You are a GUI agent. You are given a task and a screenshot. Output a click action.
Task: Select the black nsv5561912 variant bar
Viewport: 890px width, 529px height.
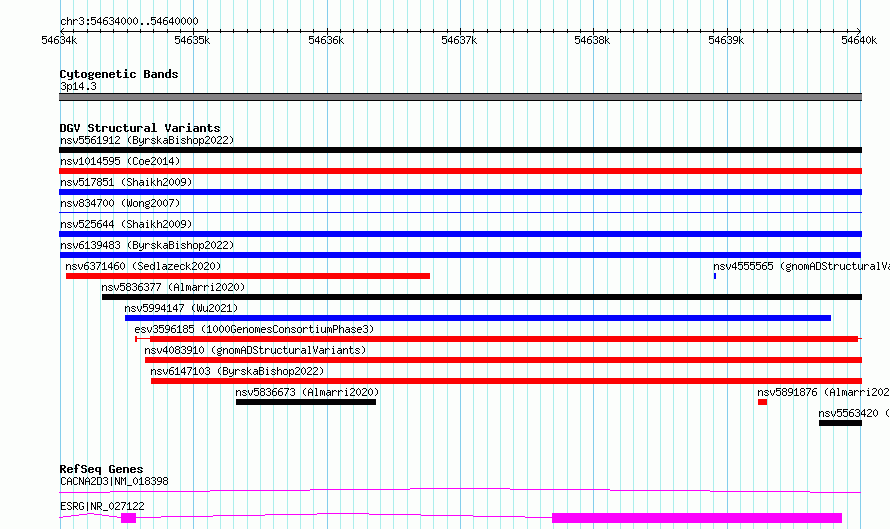click(460, 150)
